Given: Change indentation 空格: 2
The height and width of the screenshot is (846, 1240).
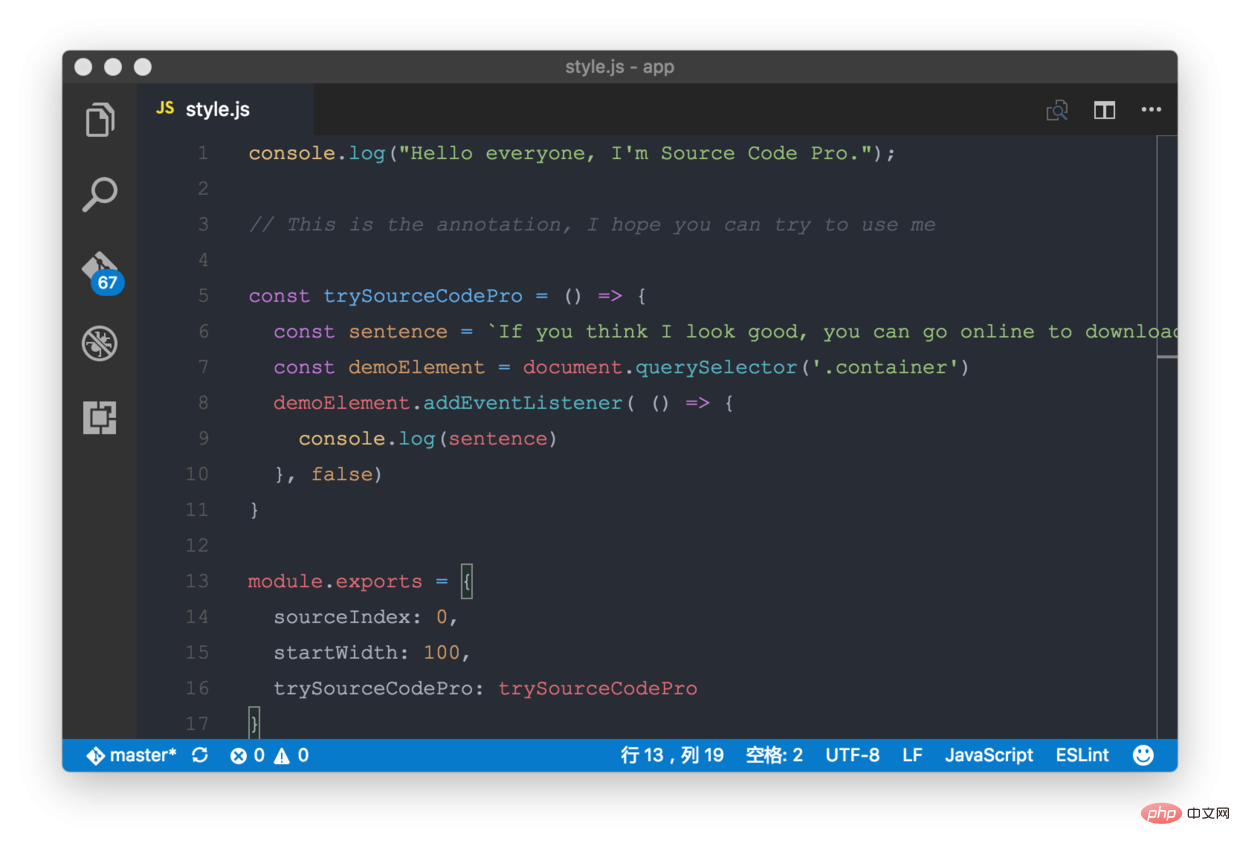Looking at the screenshot, I should click(x=774, y=755).
